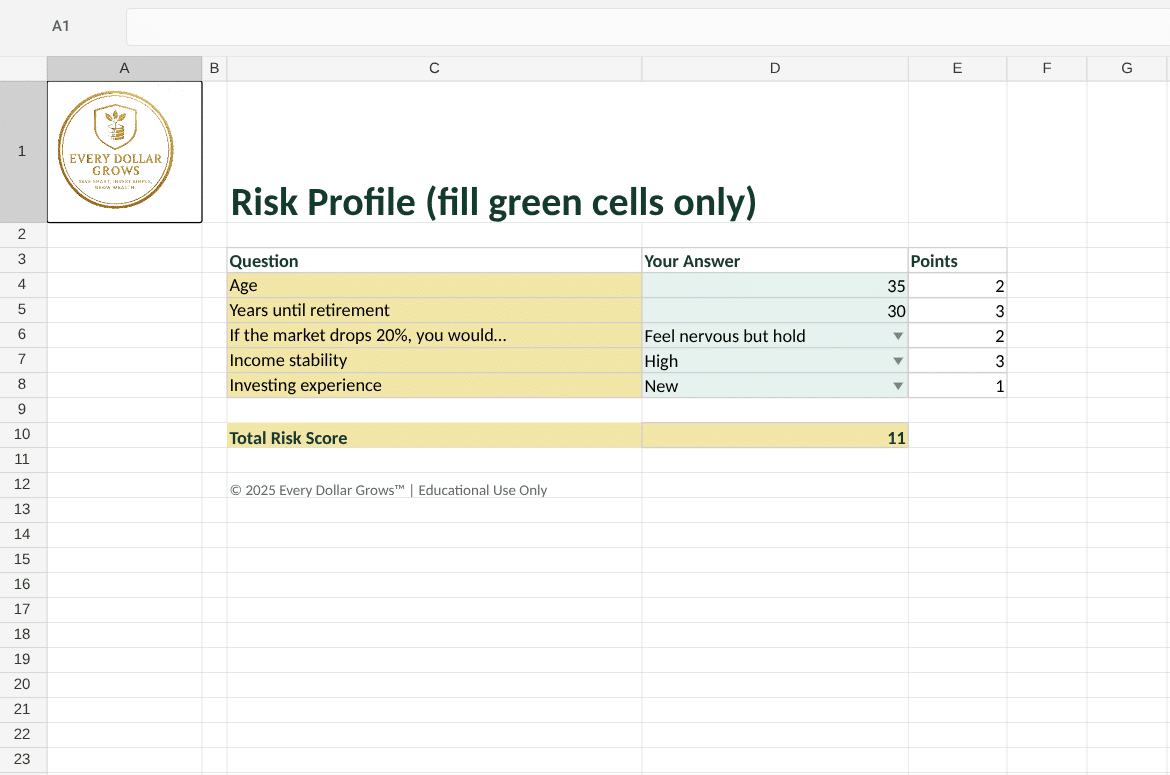Click the 'New' investing experience cell

(x=775, y=386)
